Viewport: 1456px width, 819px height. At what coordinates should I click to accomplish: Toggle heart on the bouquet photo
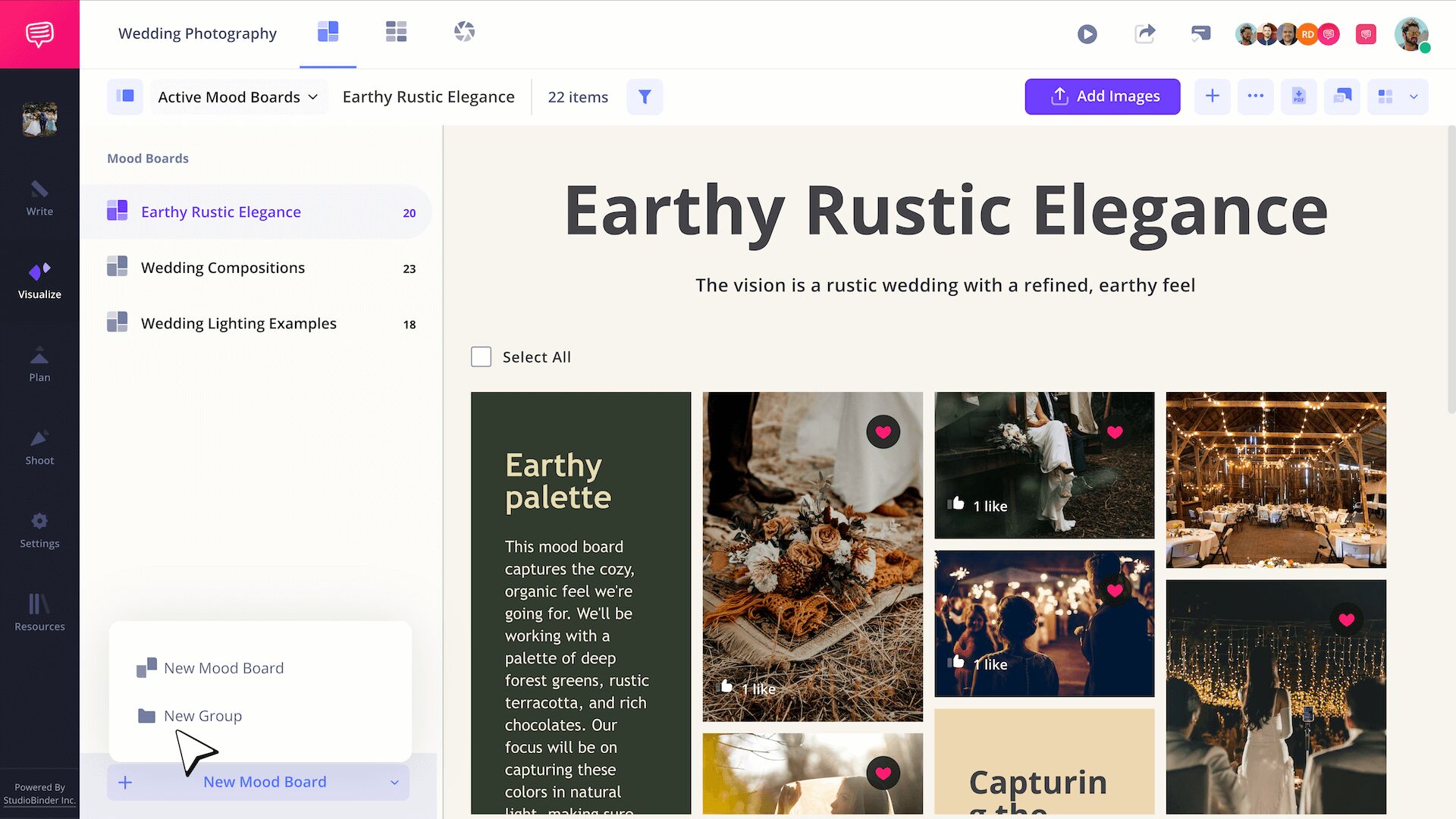pos(883,432)
